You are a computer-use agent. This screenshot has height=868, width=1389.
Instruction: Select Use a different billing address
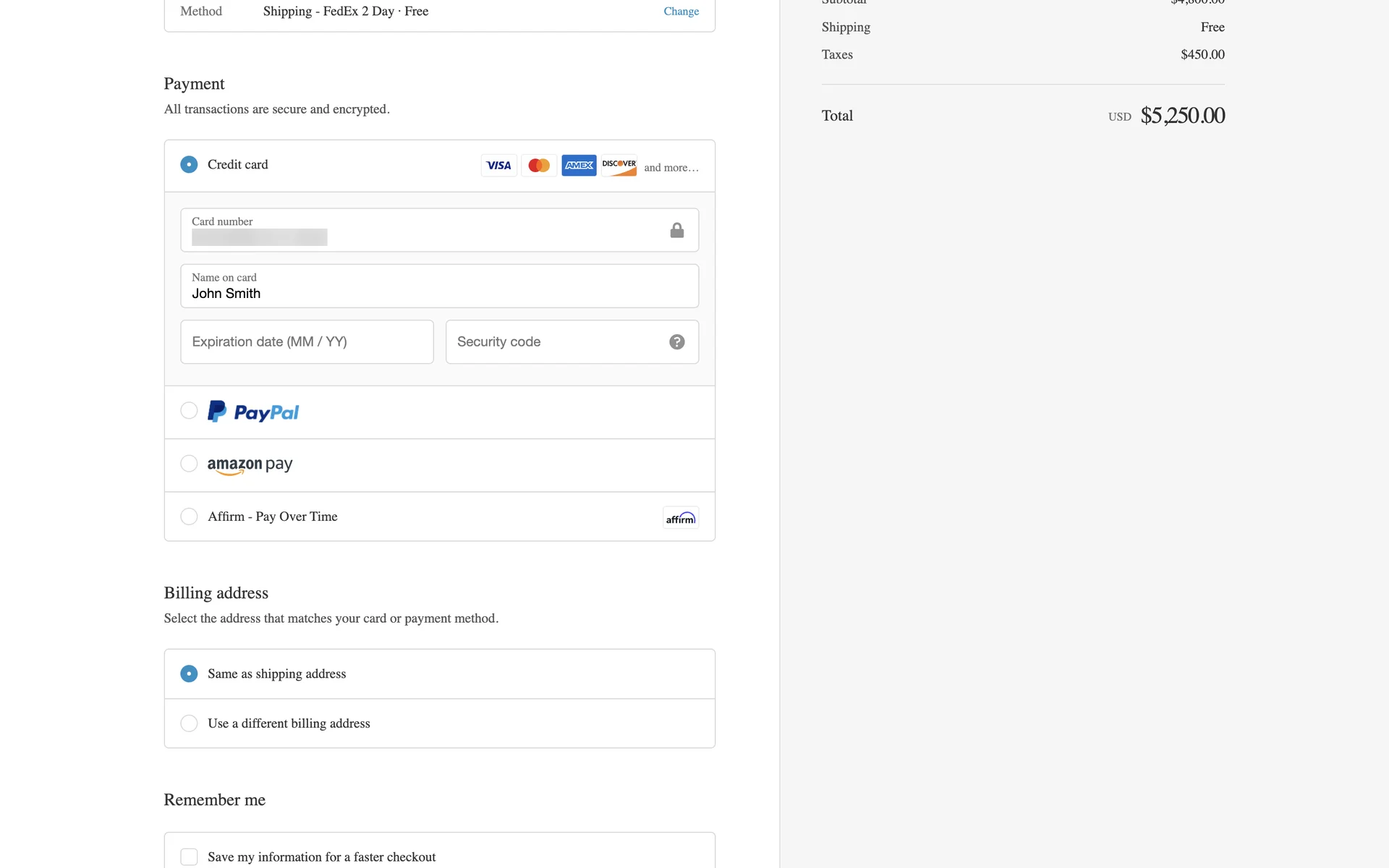point(189,723)
